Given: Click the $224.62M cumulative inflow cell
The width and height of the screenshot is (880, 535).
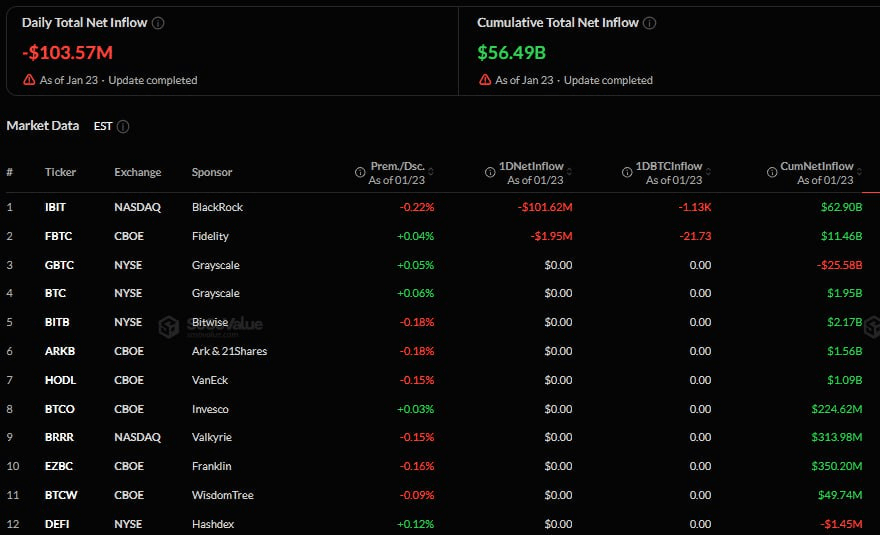Looking at the screenshot, I should point(837,409).
